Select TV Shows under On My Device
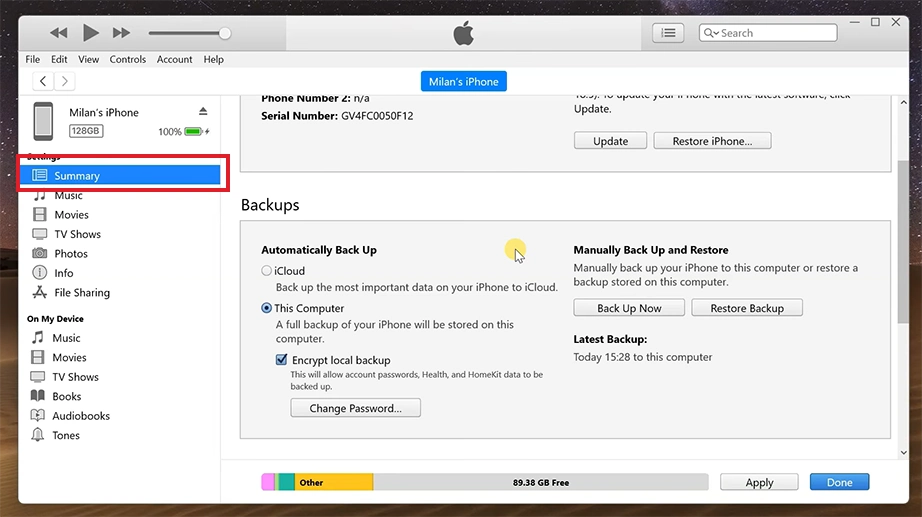 (75, 376)
